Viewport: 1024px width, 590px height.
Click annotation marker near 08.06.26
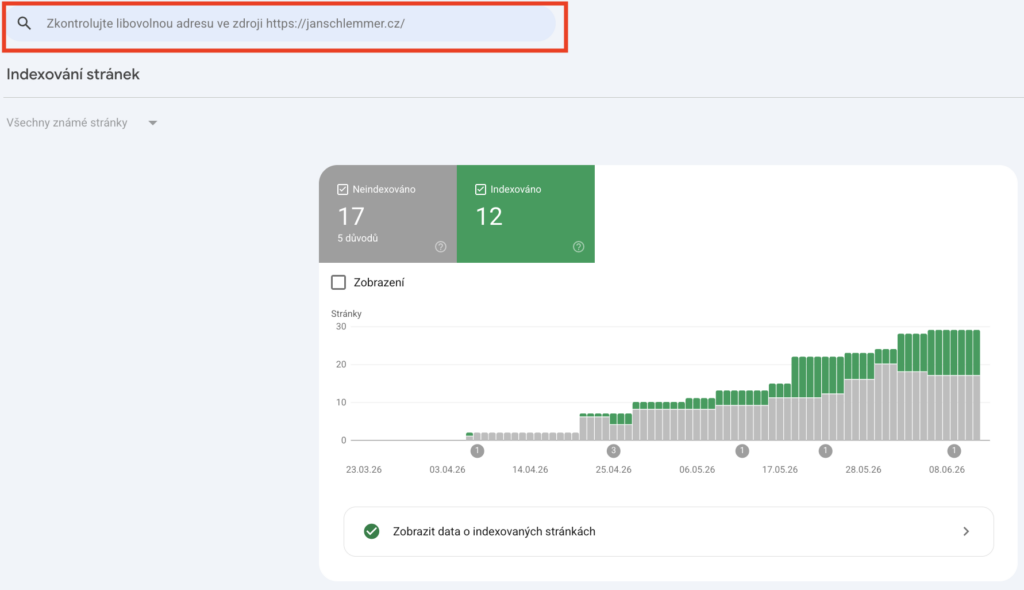[x=954, y=450]
